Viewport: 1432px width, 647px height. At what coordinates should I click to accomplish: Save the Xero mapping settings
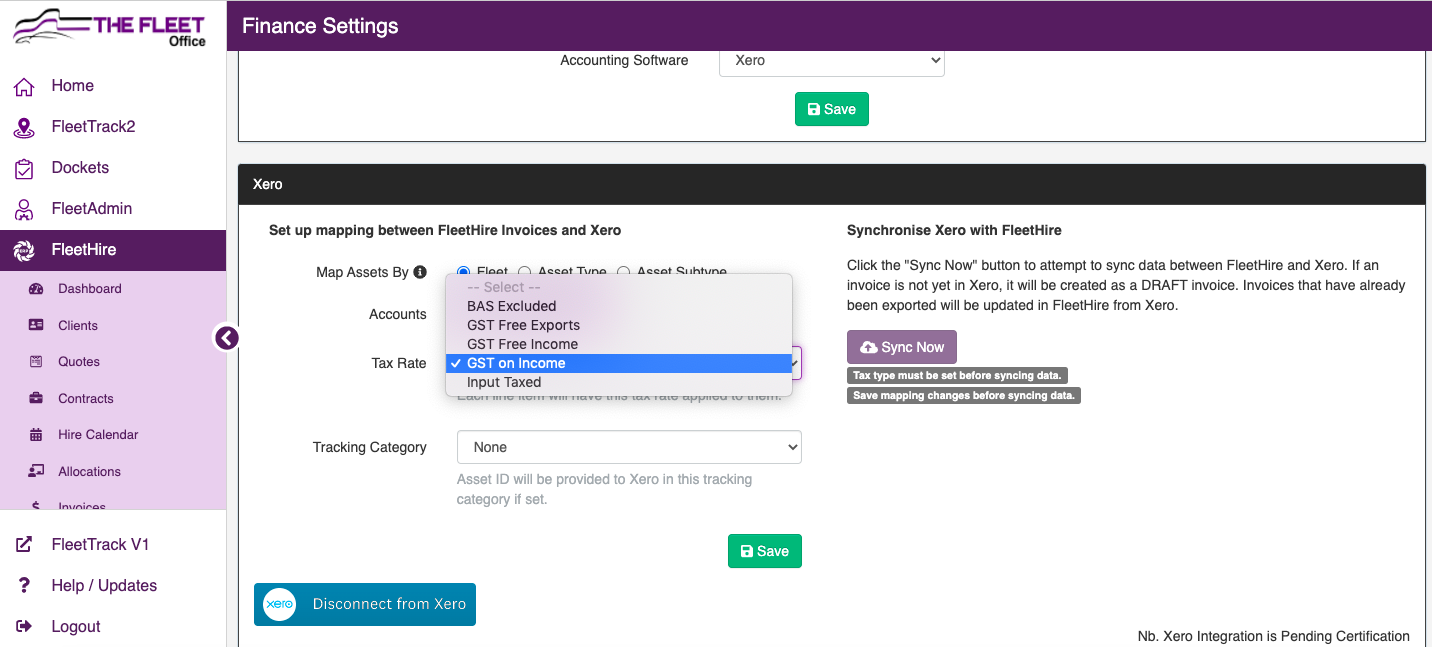pos(764,551)
